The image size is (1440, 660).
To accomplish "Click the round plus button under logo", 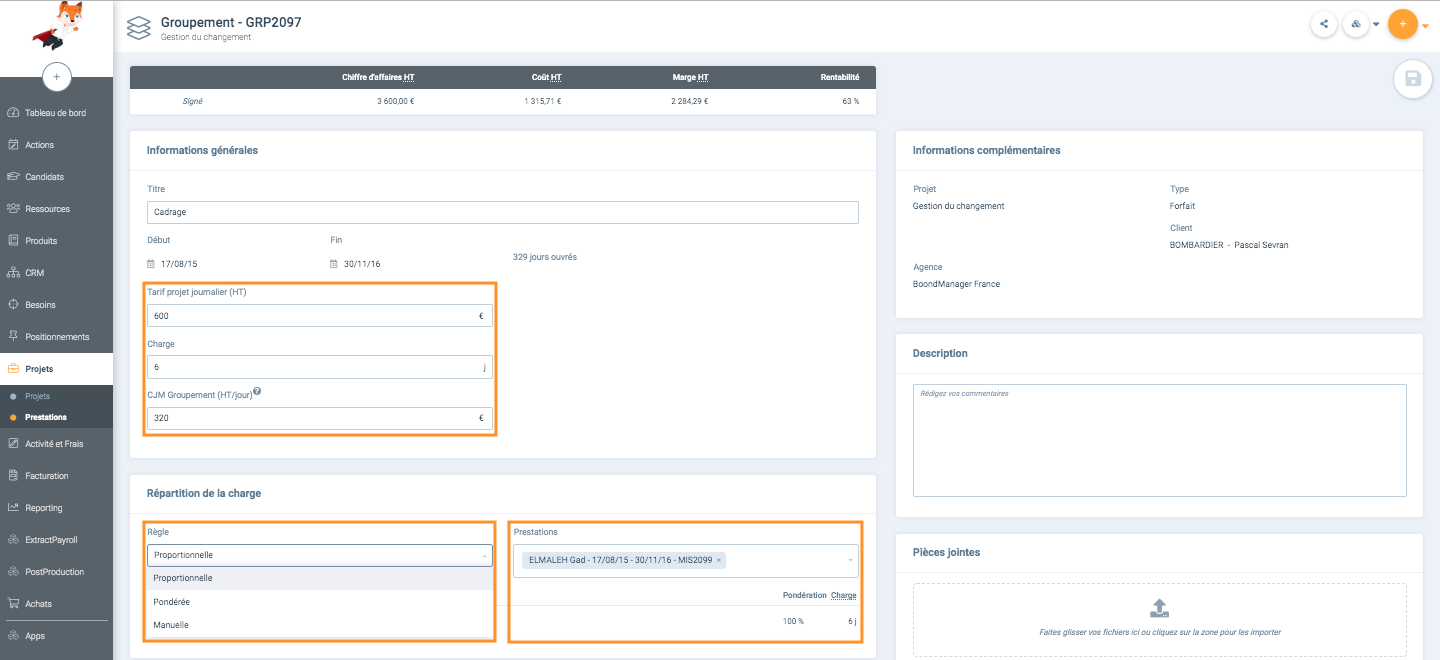I will [57, 76].
